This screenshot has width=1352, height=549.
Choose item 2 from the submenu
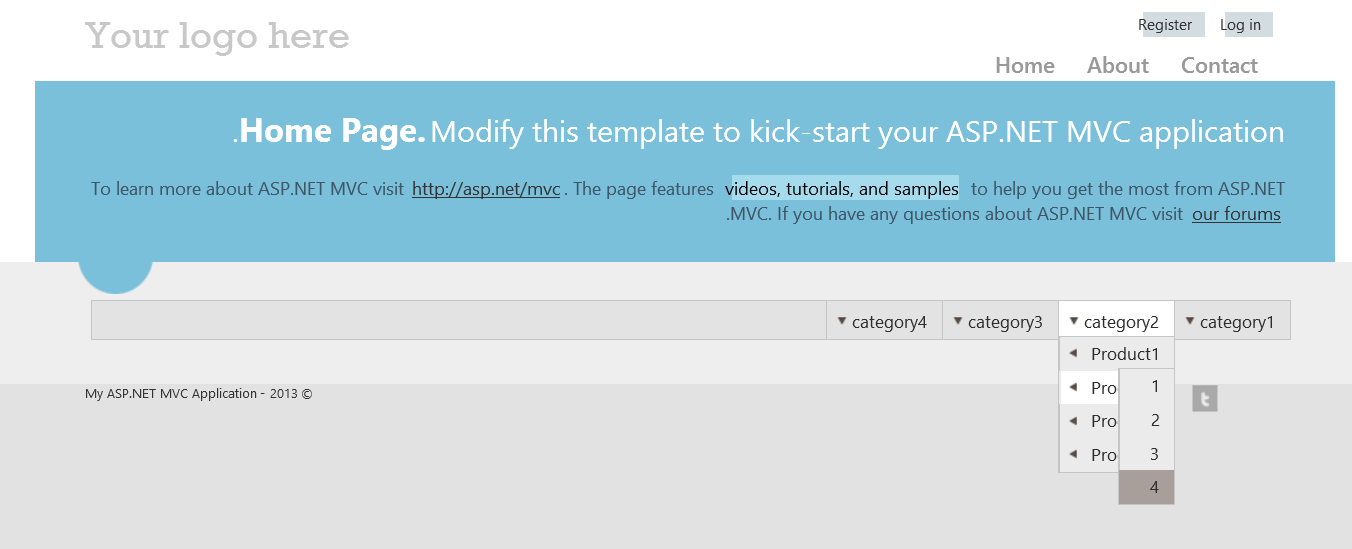[1155, 420]
